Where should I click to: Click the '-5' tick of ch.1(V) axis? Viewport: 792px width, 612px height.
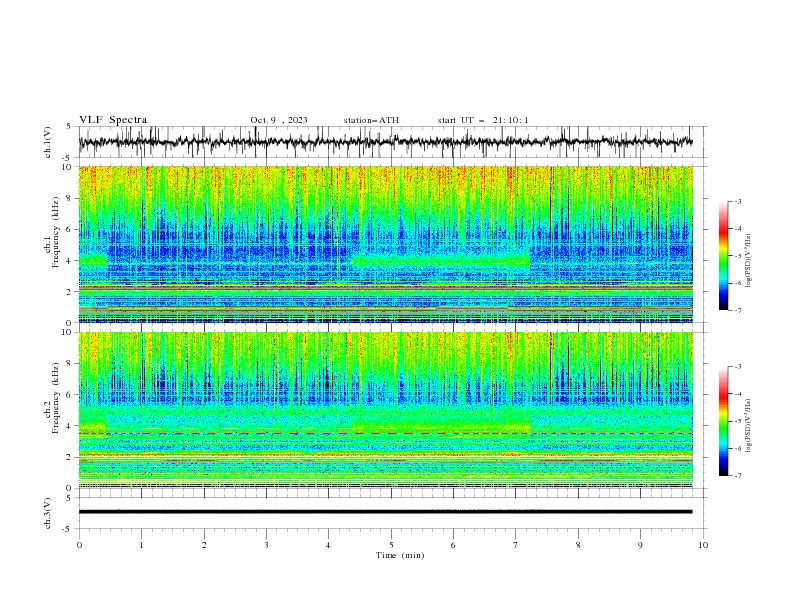click(68, 158)
